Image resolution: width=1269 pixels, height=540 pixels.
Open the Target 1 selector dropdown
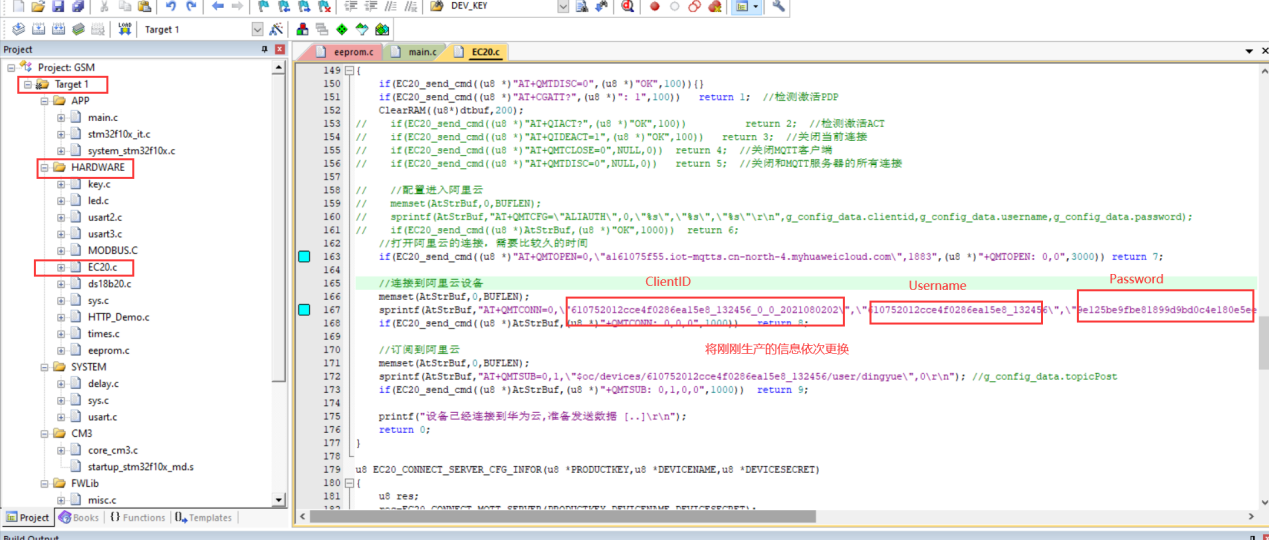pos(257,29)
